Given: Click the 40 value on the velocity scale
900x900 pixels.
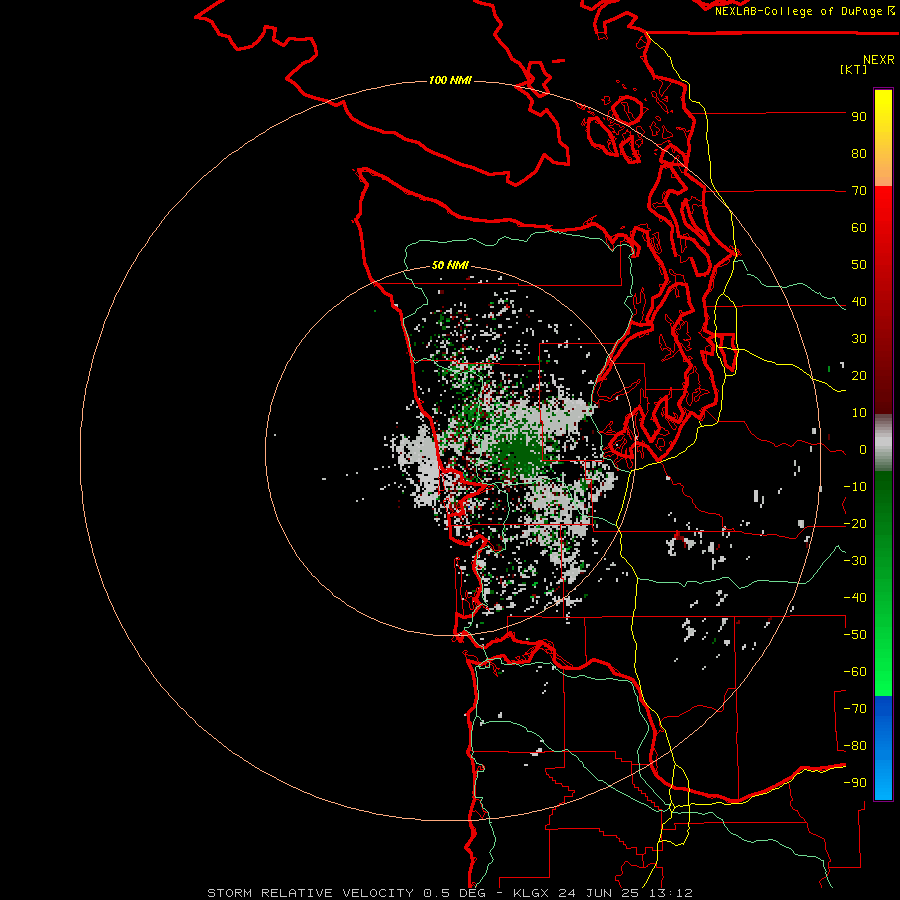Looking at the screenshot, I should (859, 302).
